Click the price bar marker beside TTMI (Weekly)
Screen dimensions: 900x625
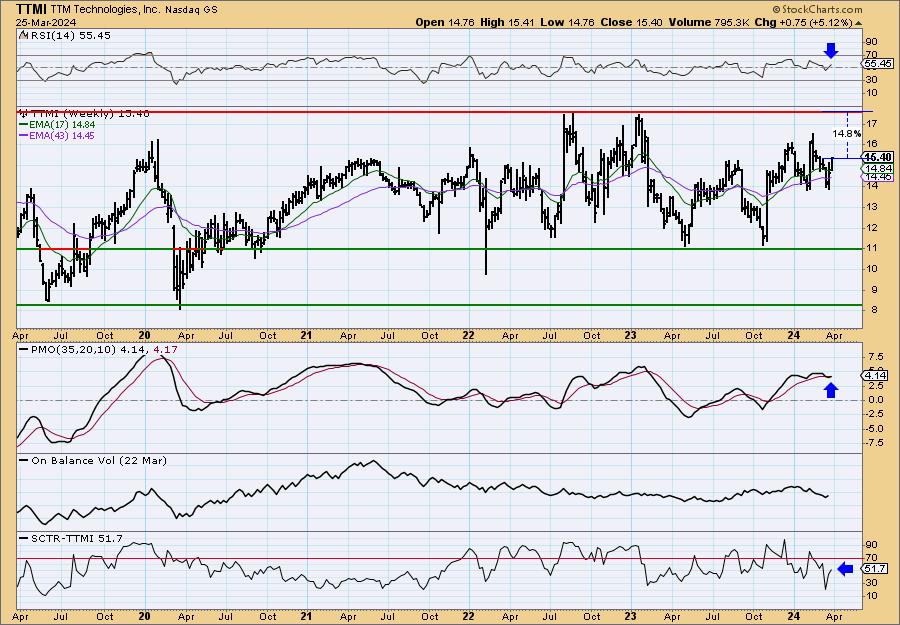[23, 113]
